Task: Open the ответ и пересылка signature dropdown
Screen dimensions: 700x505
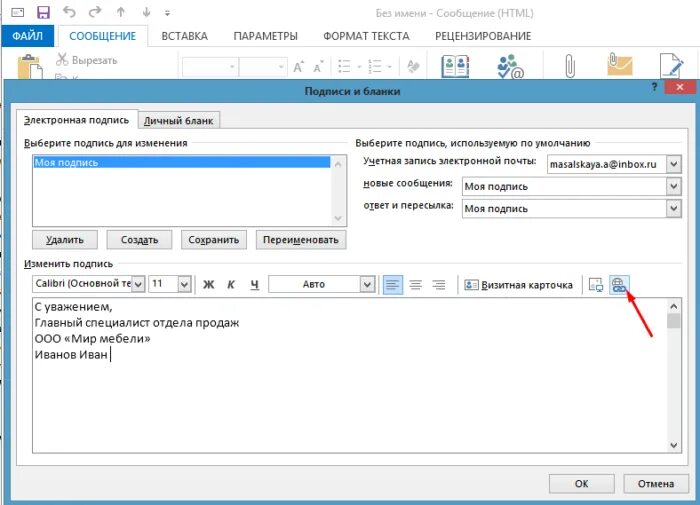Action: click(x=673, y=209)
